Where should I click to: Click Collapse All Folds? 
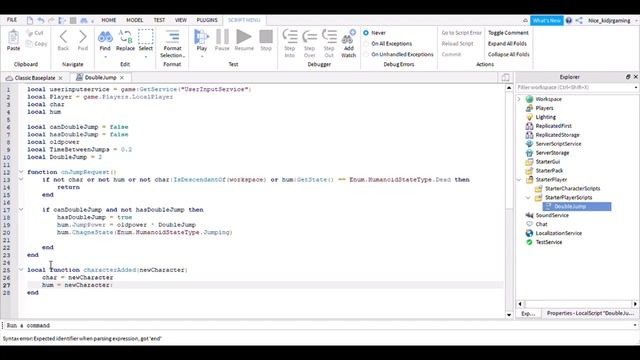[509, 54]
